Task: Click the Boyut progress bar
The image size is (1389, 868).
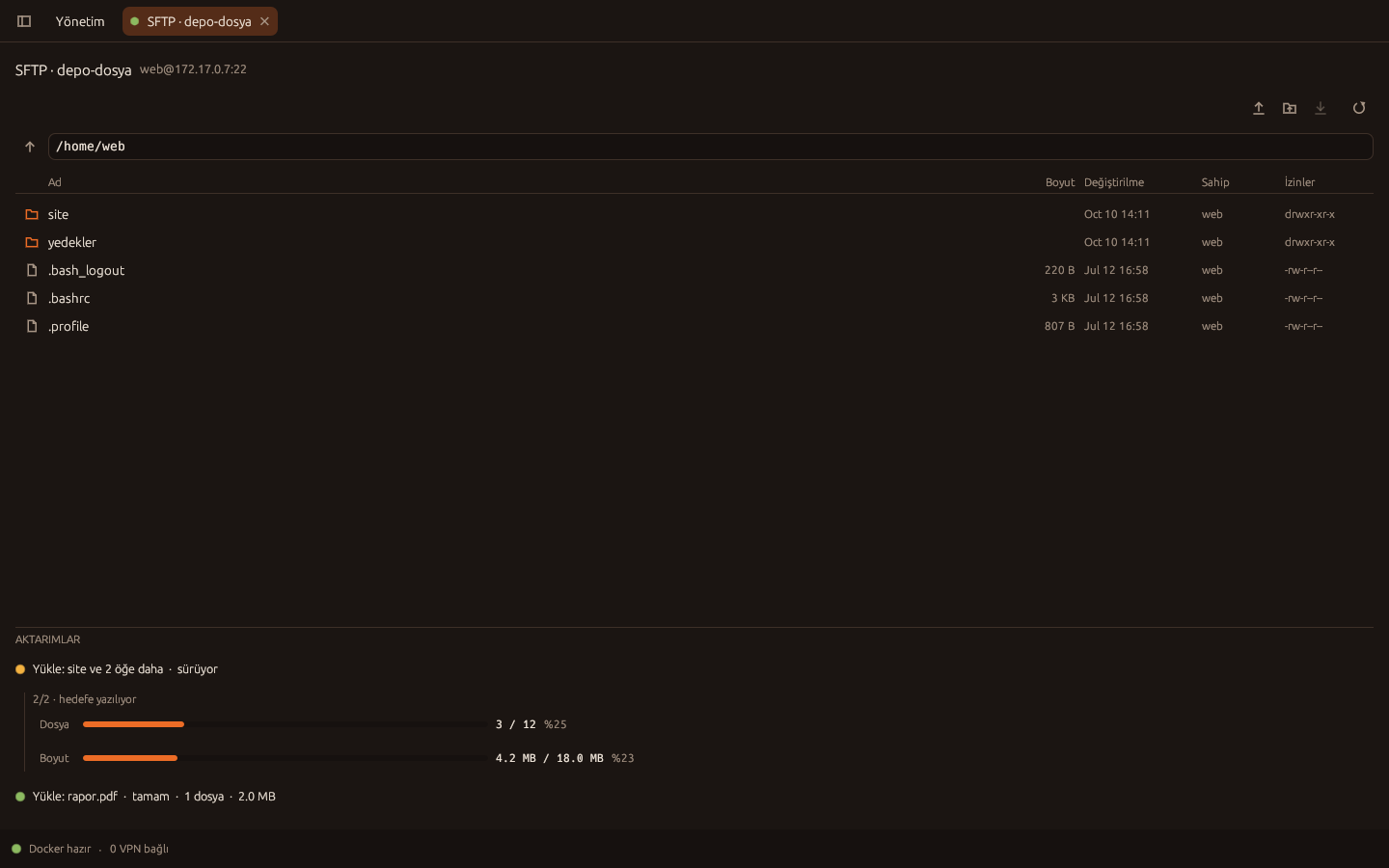Action: pyautogui.click(x=286, y=758)
